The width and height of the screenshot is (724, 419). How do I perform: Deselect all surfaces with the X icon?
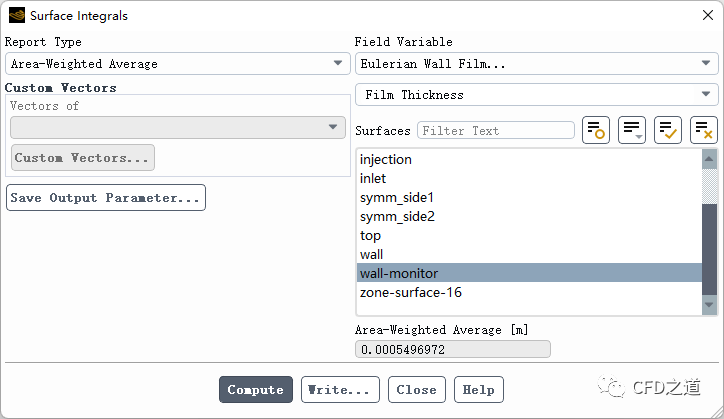704,130
